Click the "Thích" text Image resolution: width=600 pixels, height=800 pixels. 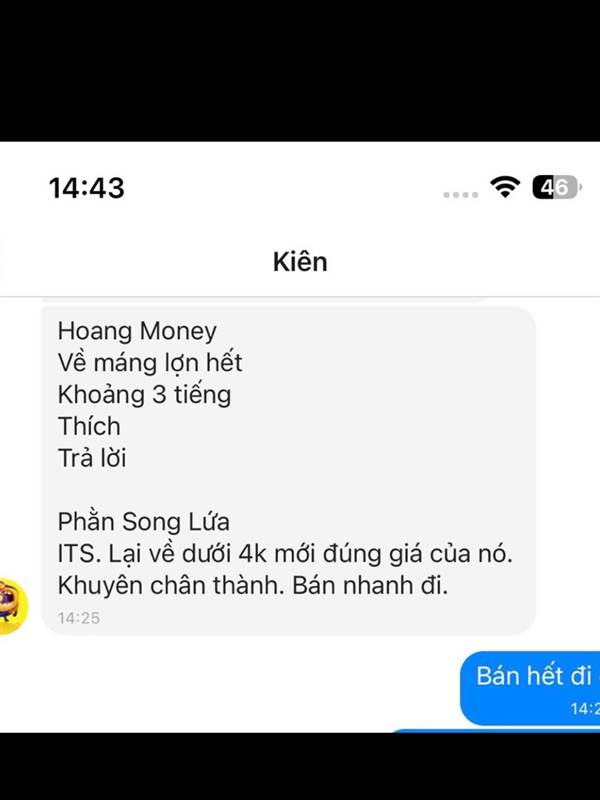(x=89, y=426)
